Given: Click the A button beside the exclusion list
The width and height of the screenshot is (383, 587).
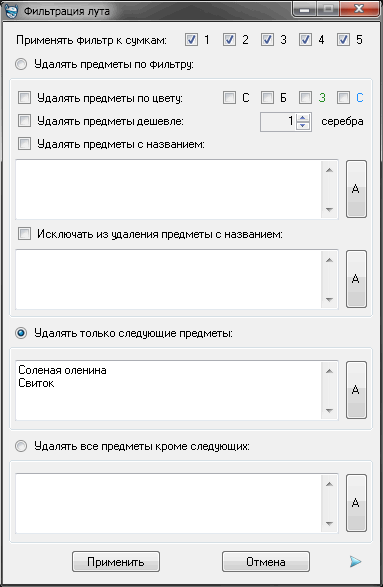Looking at the screenshot, I should coord(356,279).
